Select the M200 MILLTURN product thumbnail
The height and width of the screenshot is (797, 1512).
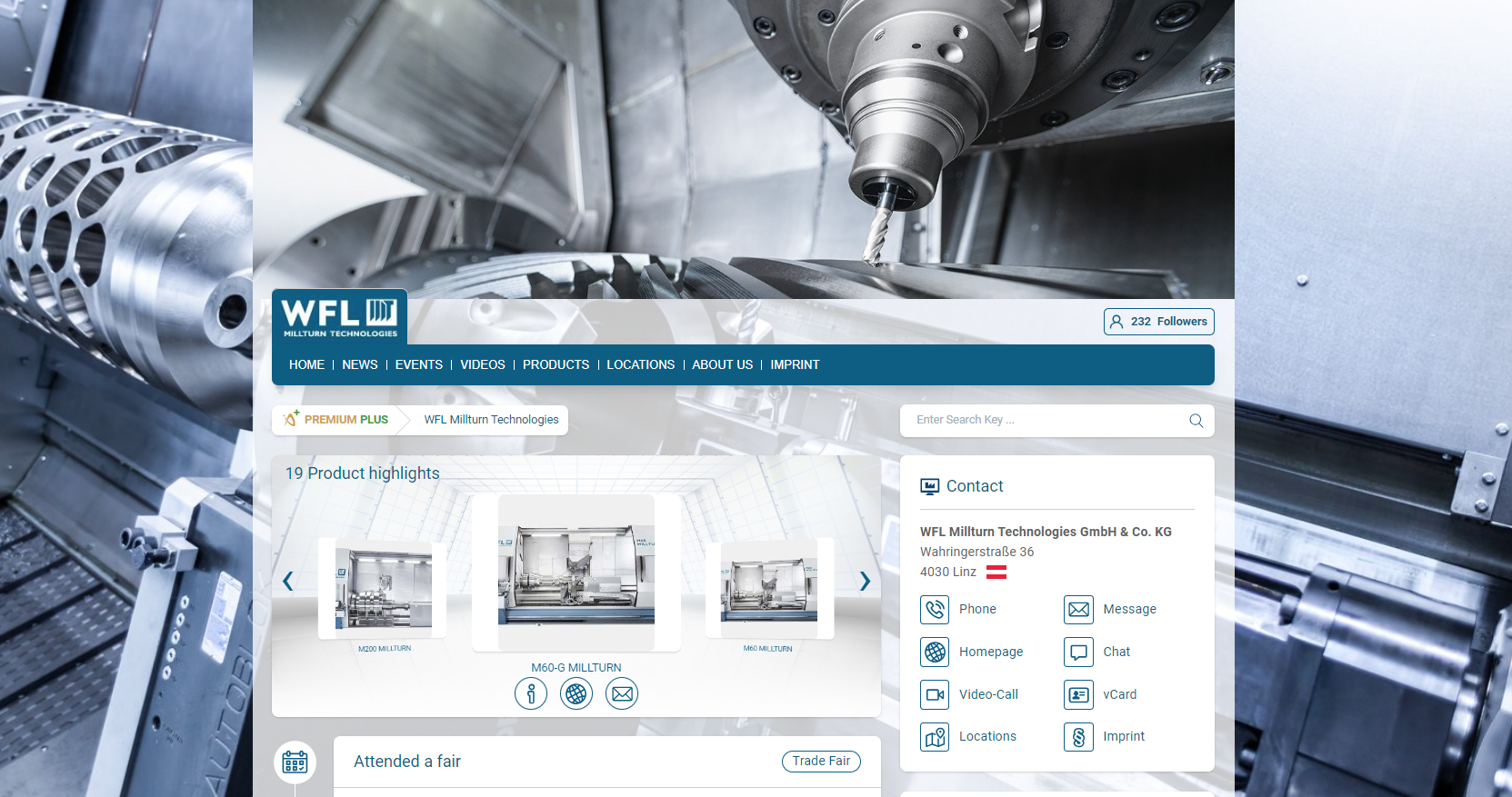(x=383, y=588)
